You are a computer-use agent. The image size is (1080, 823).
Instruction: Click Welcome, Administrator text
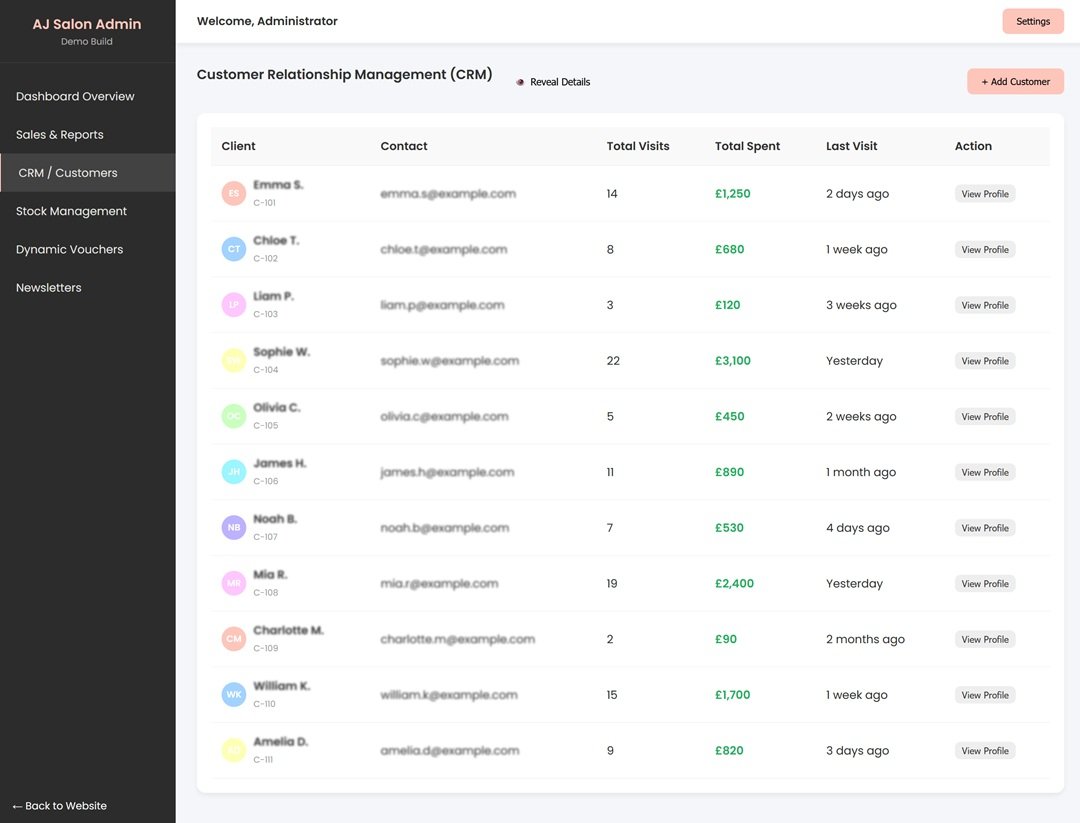pos(267,21)
